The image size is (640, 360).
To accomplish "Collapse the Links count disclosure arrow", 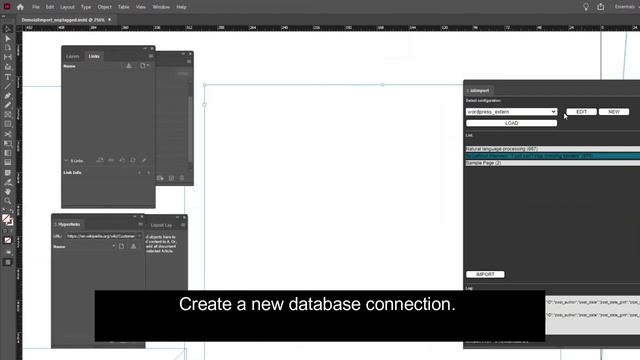I will click(x=66, y=161).
